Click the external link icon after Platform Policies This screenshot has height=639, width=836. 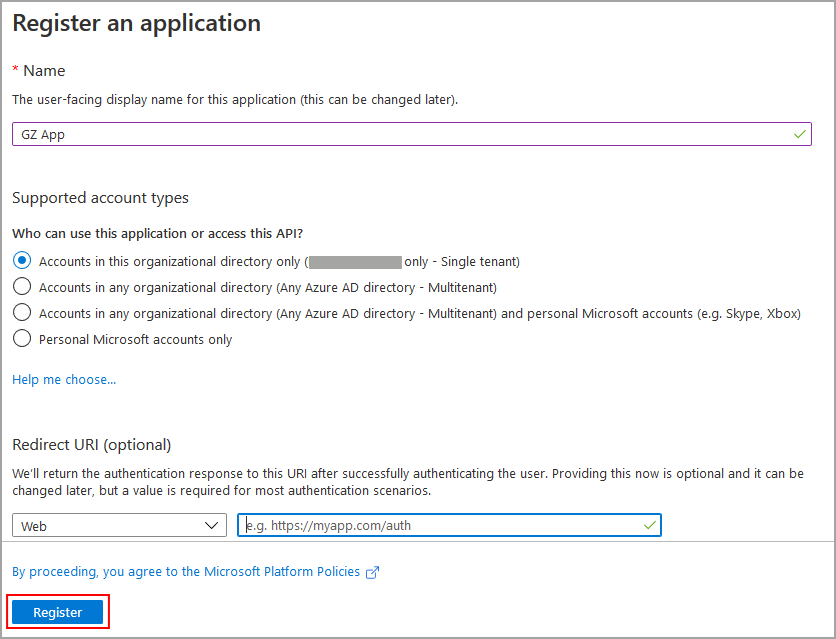click(373, 573)
